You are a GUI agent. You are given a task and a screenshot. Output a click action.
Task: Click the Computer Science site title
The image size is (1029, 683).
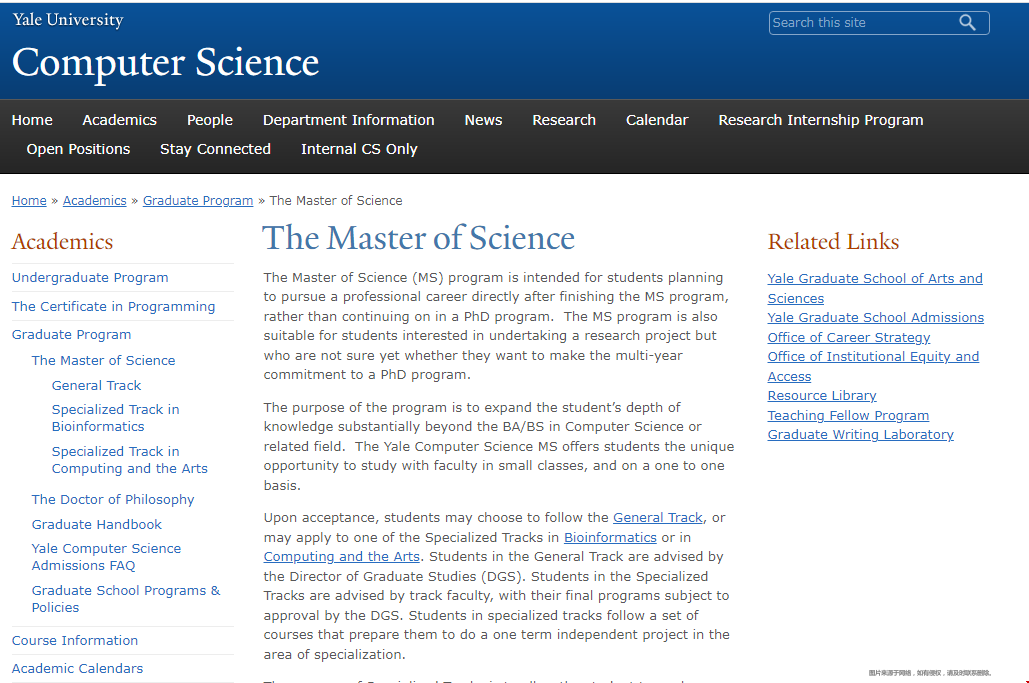tap(166, 62)
